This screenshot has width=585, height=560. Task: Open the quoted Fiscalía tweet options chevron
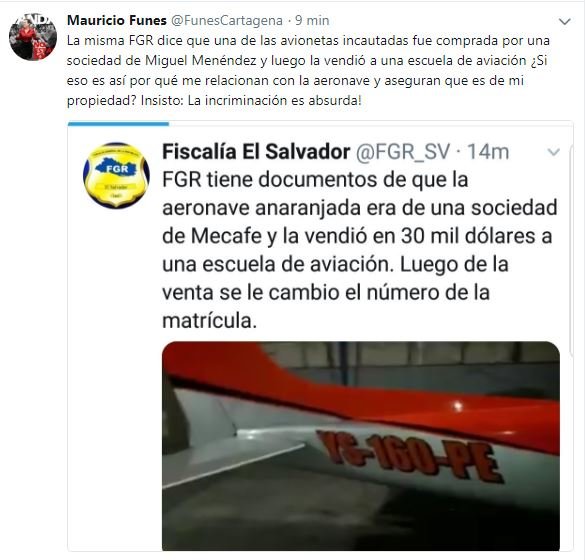point(553,152)
